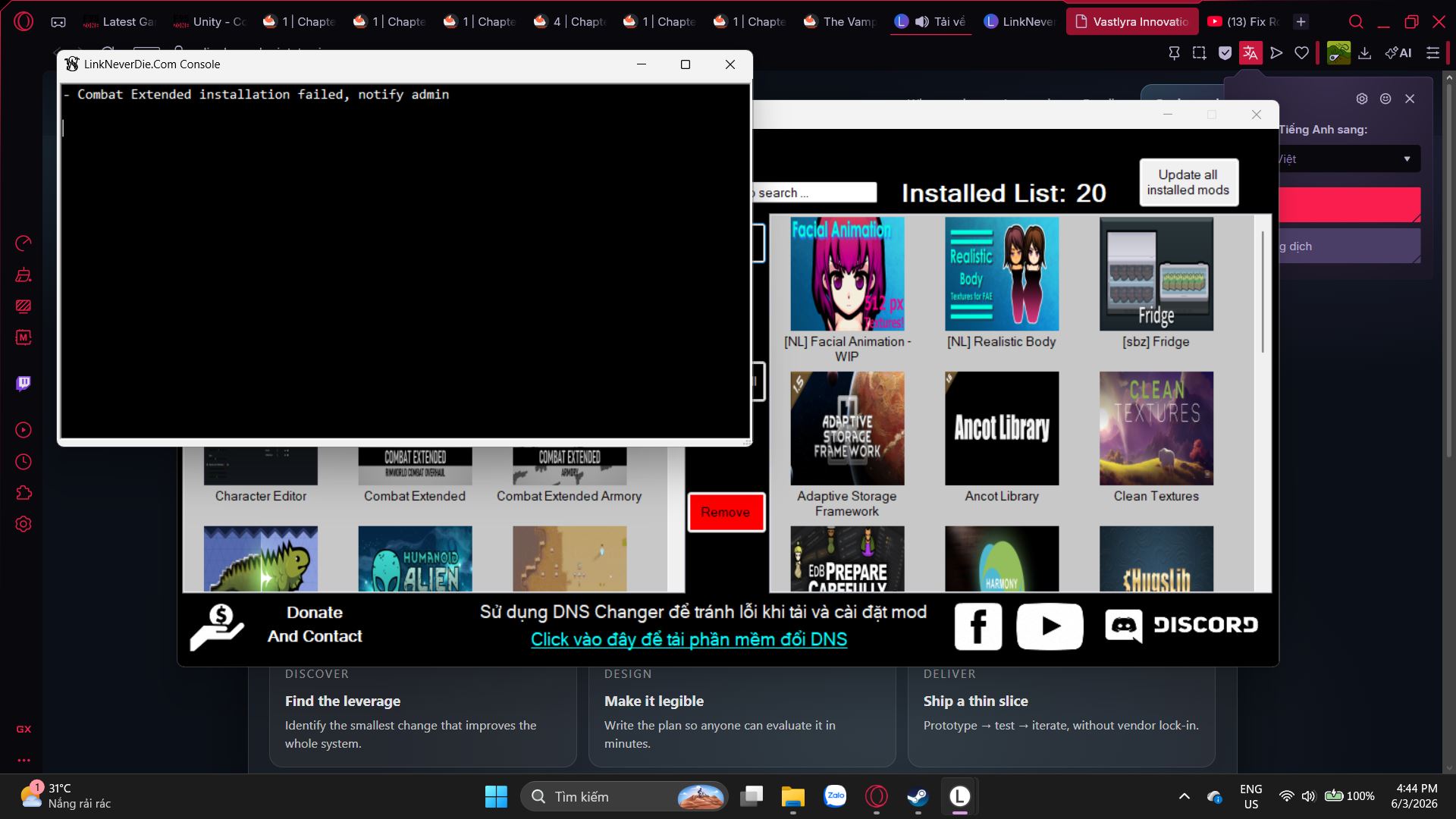Screen dimensions: 1456x819
Task: Open the Discord logo in mod manager
Action: 1181,626
